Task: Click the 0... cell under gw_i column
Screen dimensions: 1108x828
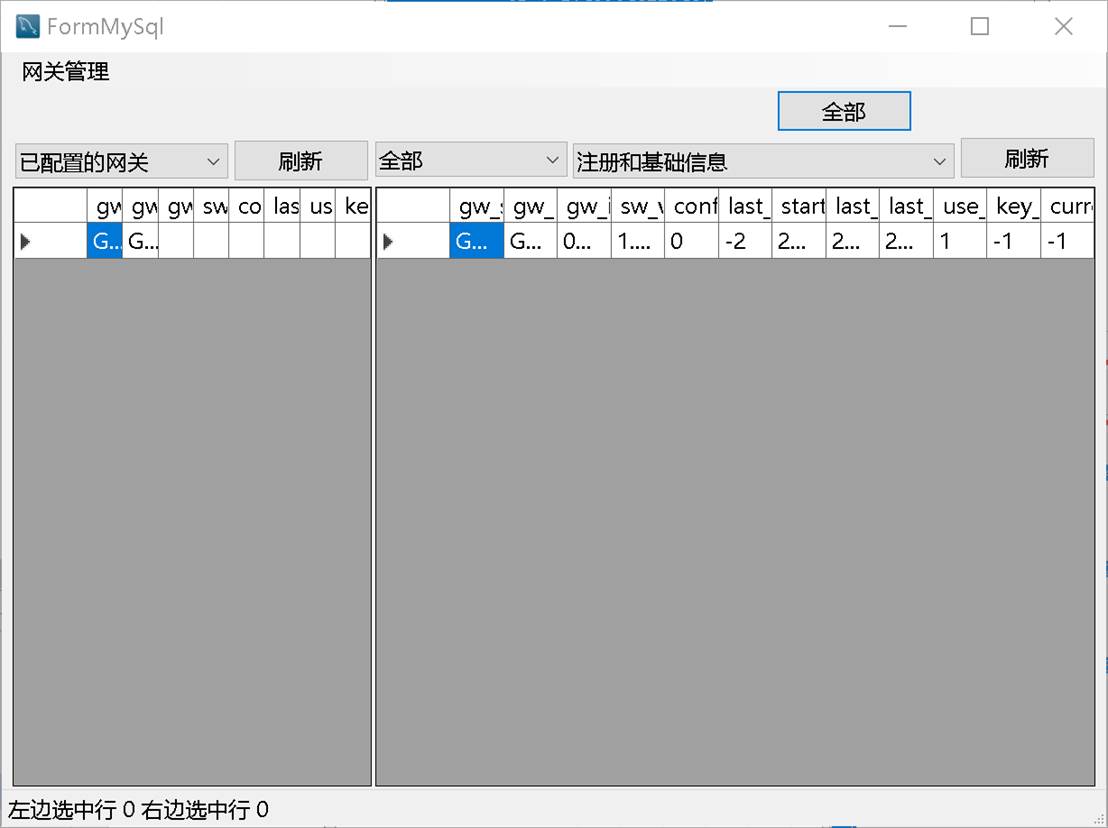Action: (x=584, y=242)
